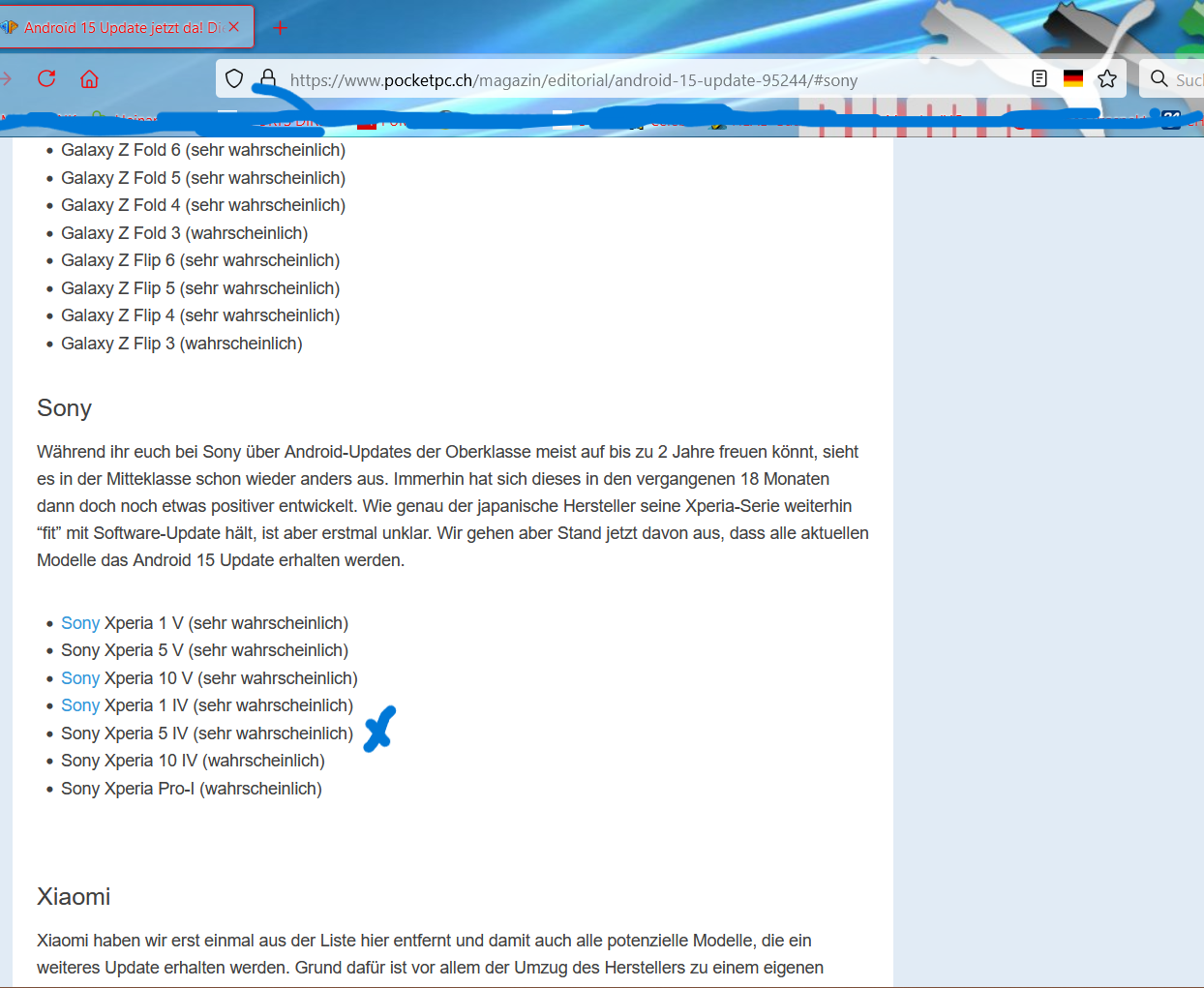Close the Android 15 Update tab
This screenshot has height=988, width=1204.
[234, 27]
